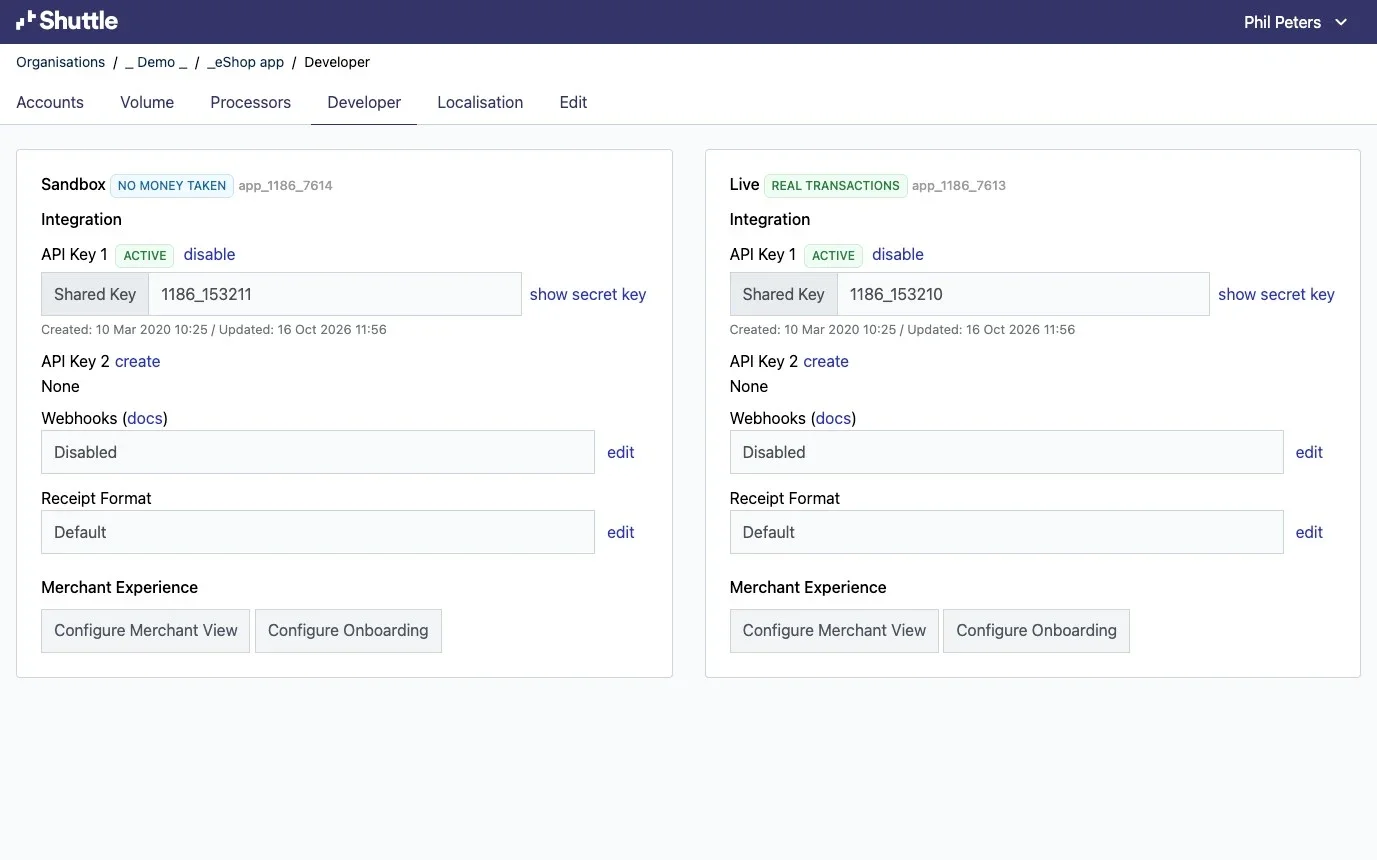Click the app_1186_7614 Sandbox ID

[285, 185]
